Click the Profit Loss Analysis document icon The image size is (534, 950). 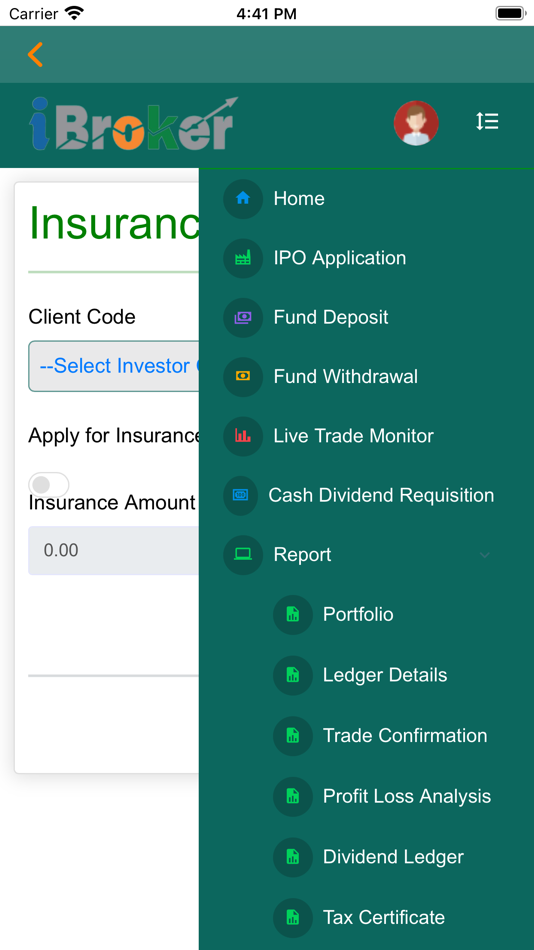(x=293, y=796)
